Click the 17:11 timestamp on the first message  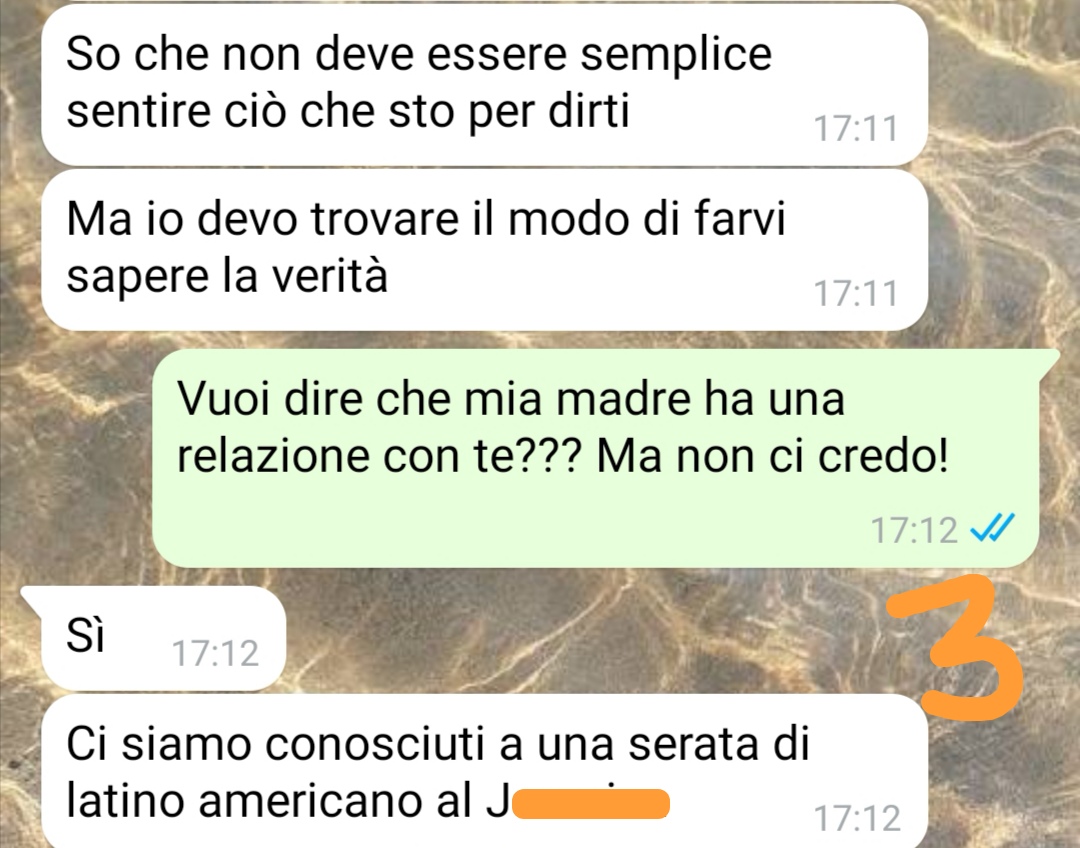tap(855, 129)
